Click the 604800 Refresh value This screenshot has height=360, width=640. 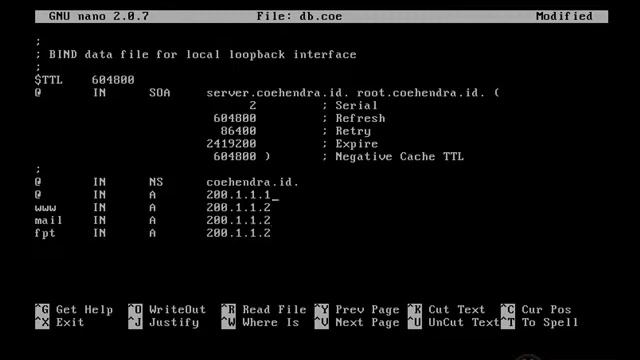tap(235, 118)
